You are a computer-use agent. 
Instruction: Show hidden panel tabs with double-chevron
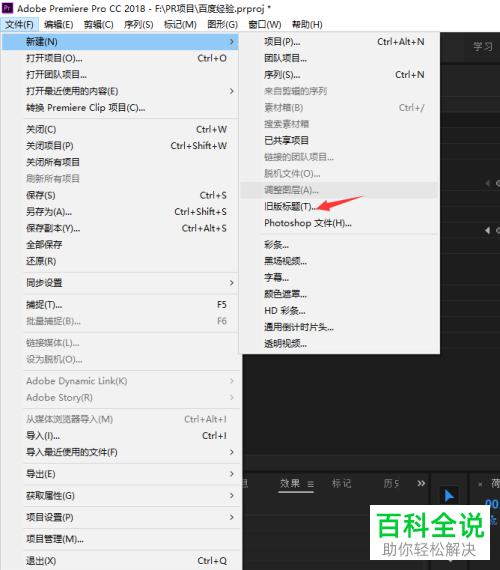pyautogui.click(x=421, y=483)
